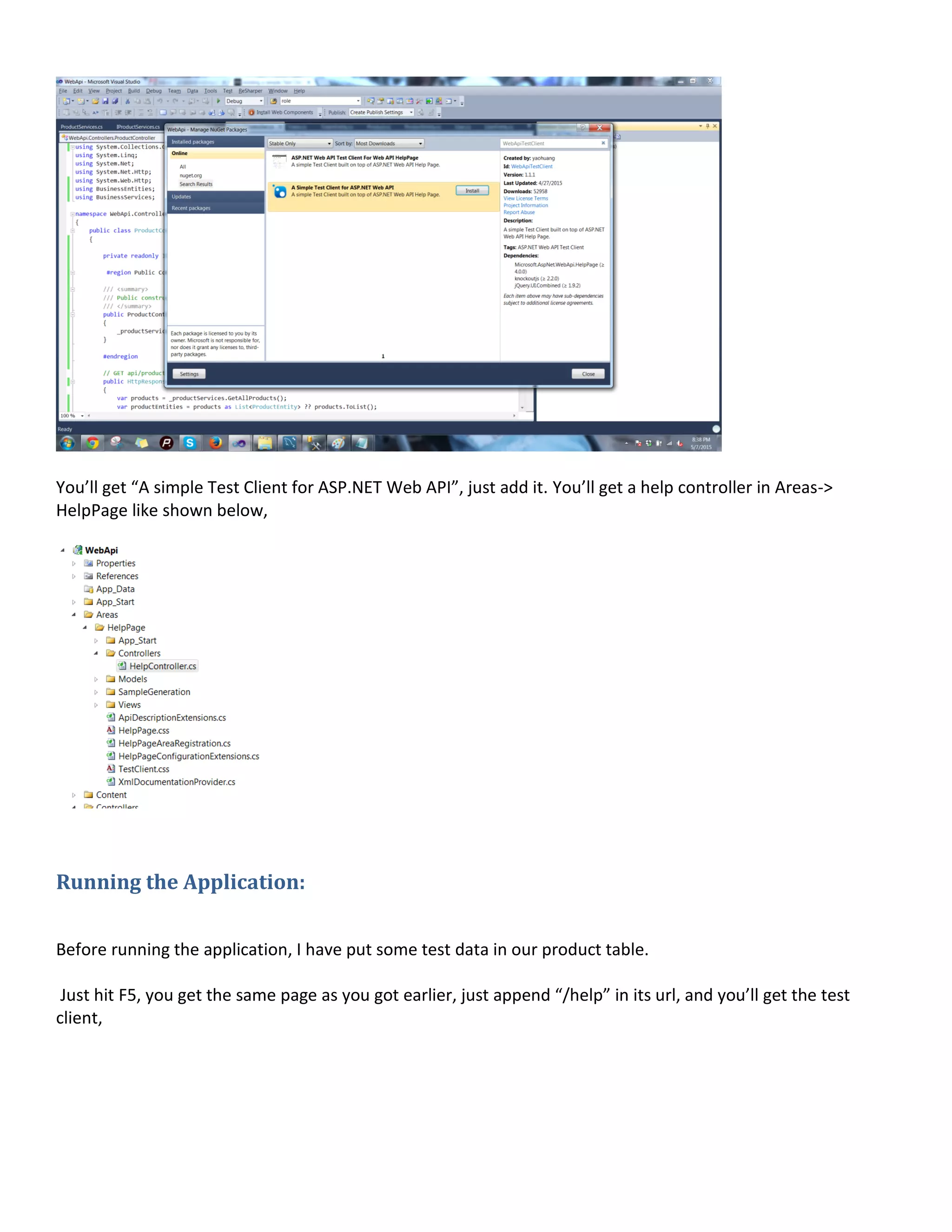The image size is (952, 1232).
Task: Collapse the namespace block in code editor
Action: (x=72, y=214)
